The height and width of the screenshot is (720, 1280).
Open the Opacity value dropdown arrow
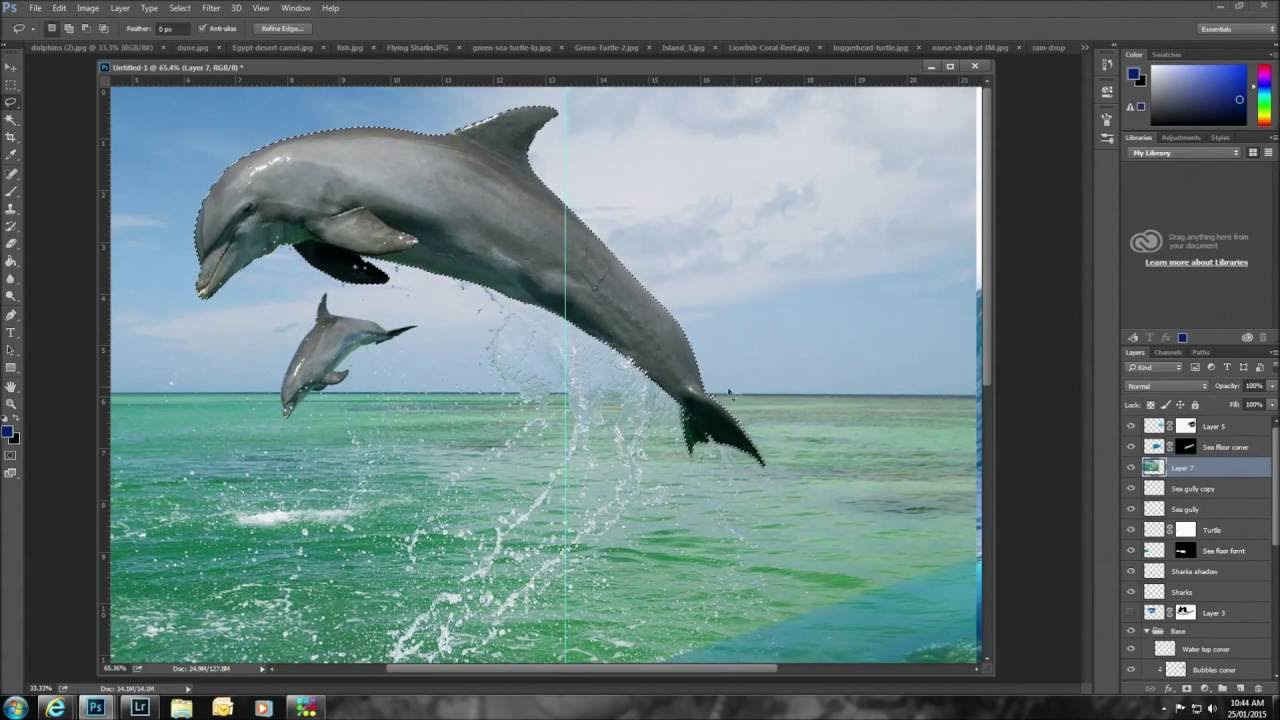click(1272, 386)
